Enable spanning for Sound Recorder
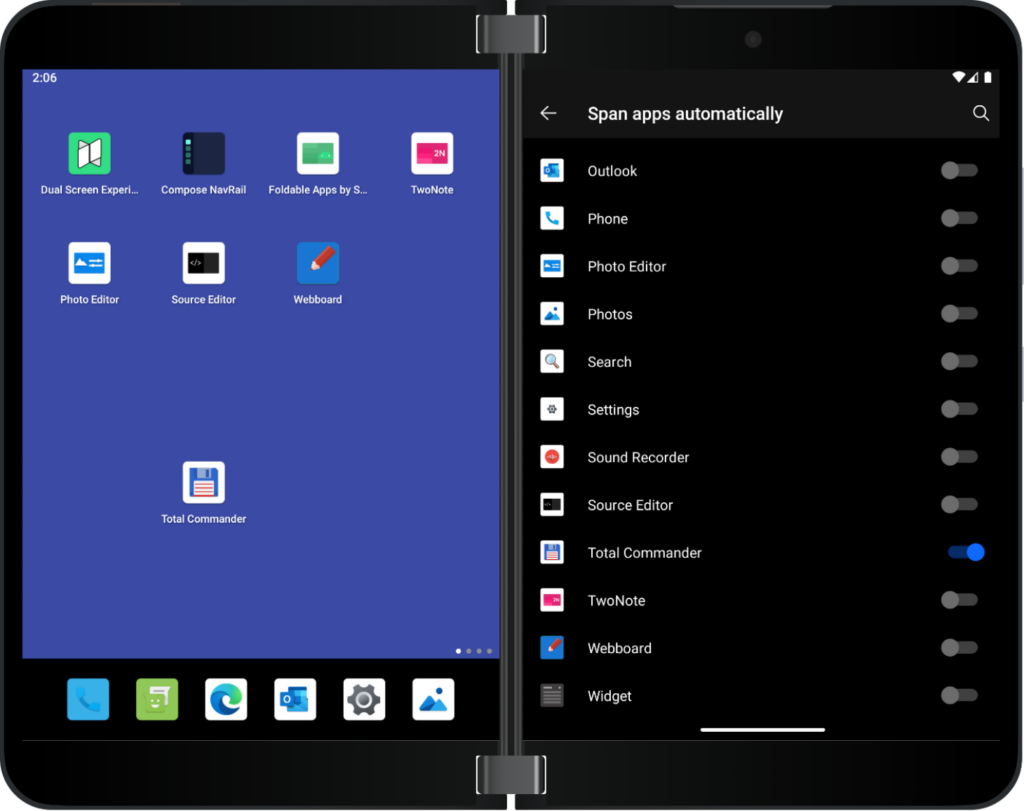Screen dimensions: 1024x811 click(x=958, y=457)
